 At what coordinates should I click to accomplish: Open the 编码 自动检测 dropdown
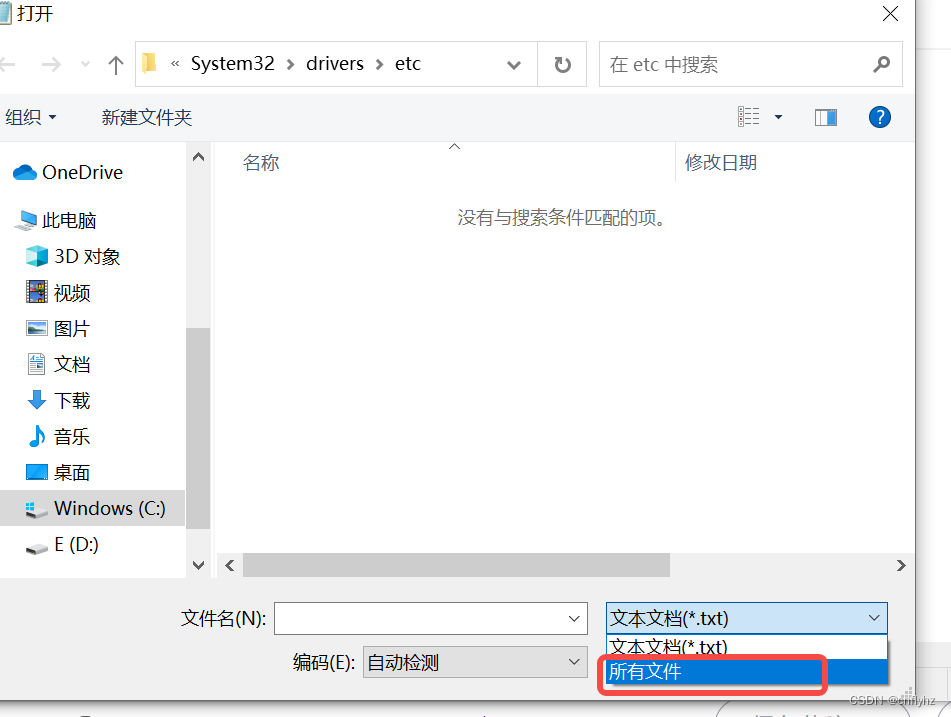click(475, 662)
